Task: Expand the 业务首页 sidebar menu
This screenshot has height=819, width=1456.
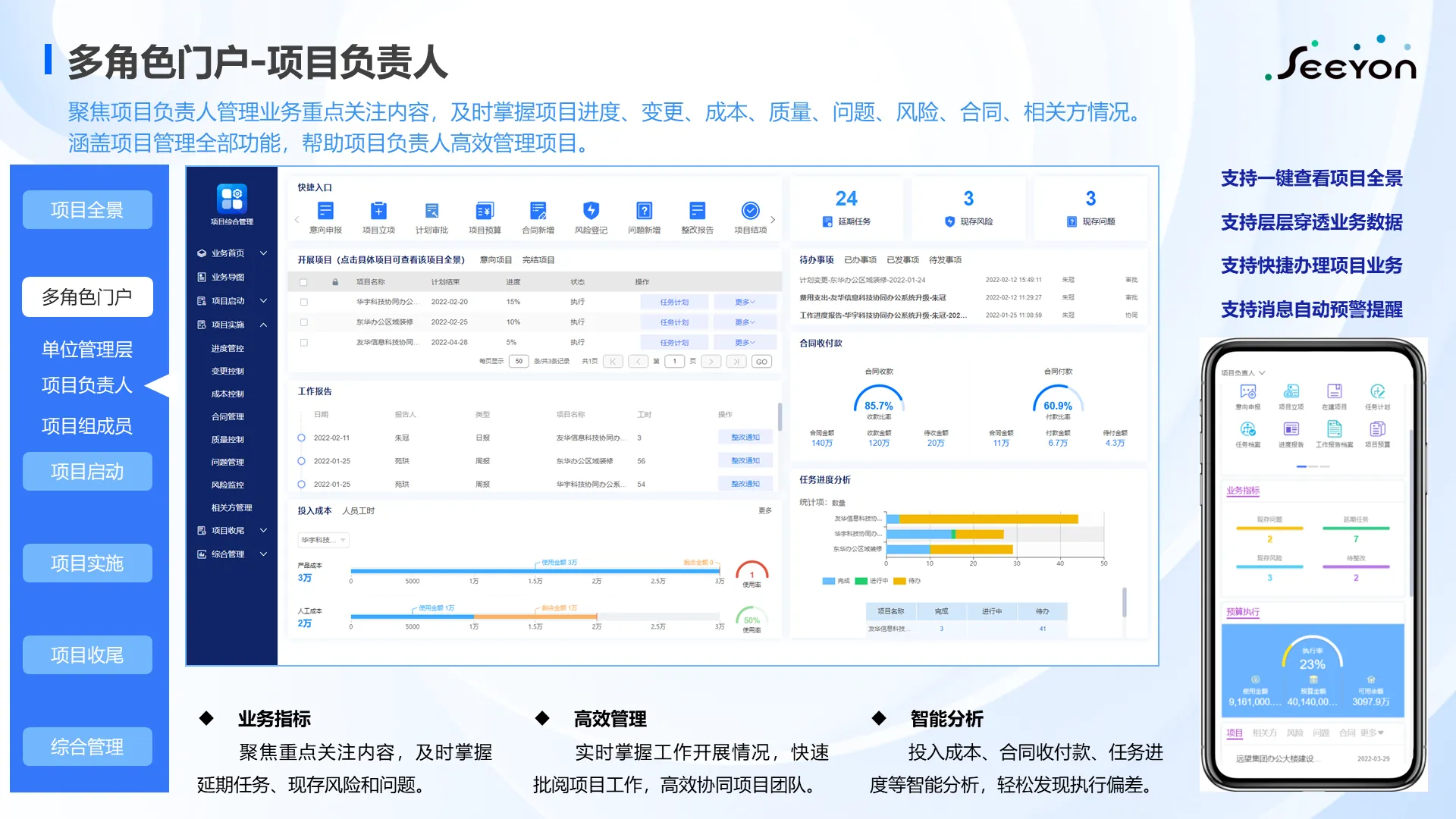Action: [263, 253]
